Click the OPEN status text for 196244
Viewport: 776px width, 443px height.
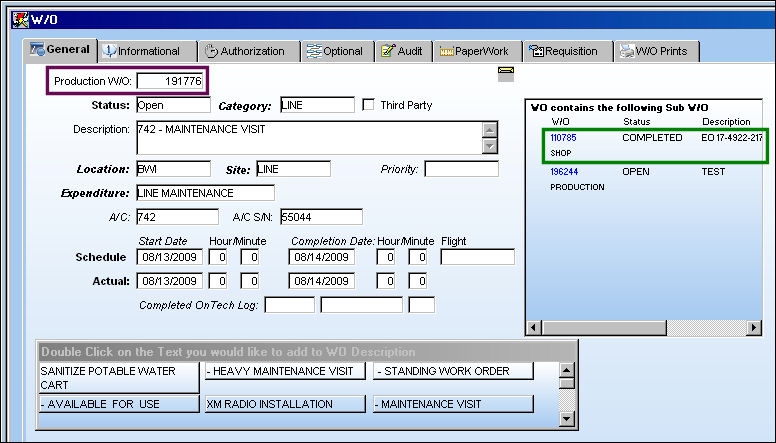(636, 172)
